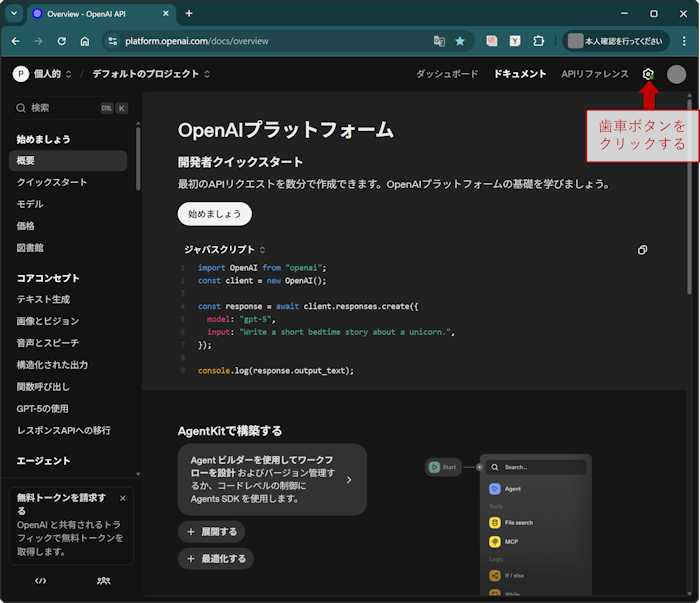Click the 検索 search field

click(x=60, y=108)
